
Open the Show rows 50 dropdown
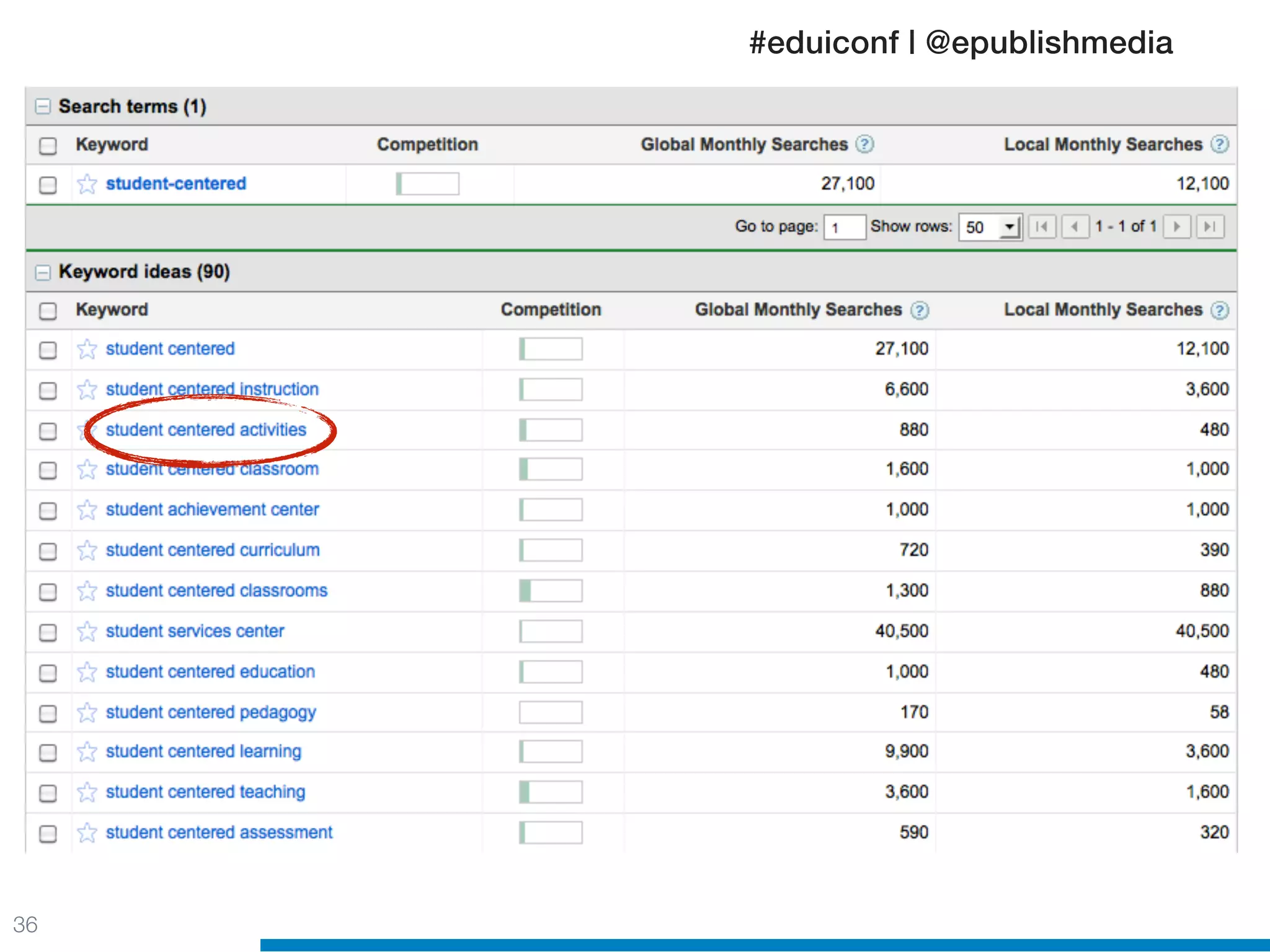tap(990, 227)
